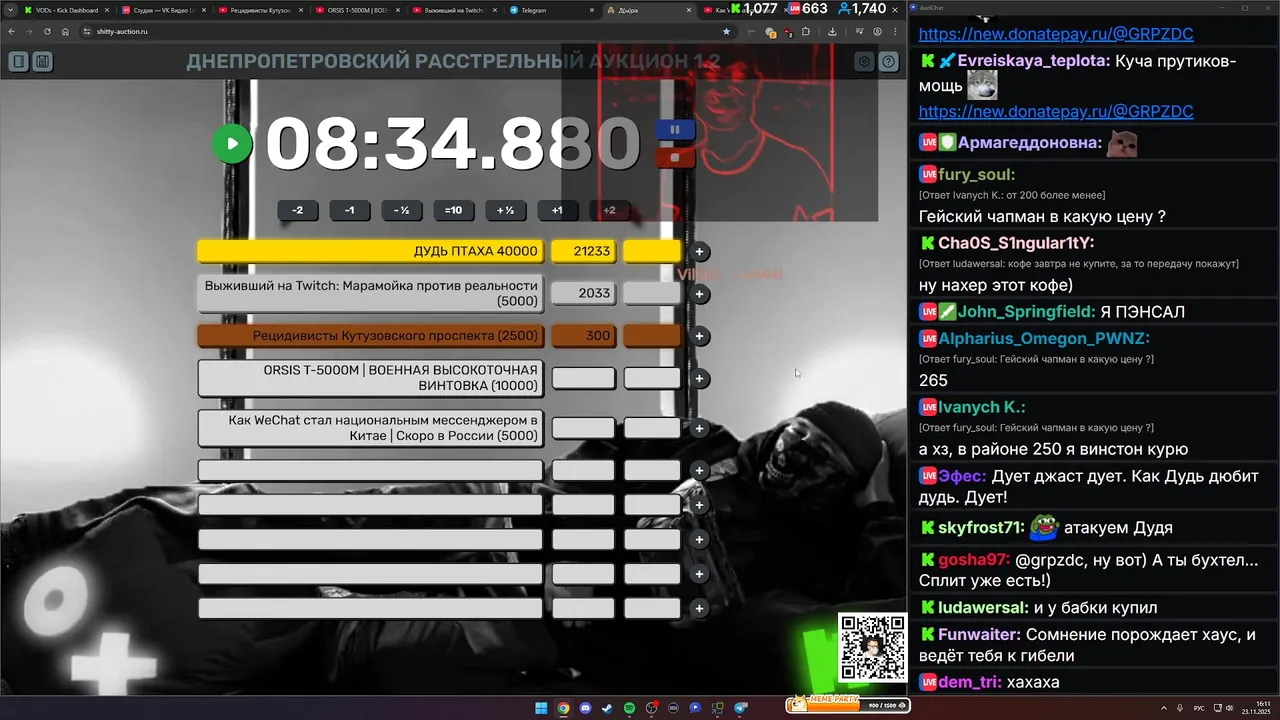Stop the timer with the red stop button
1280x720 pixels.
coord(675,157)
